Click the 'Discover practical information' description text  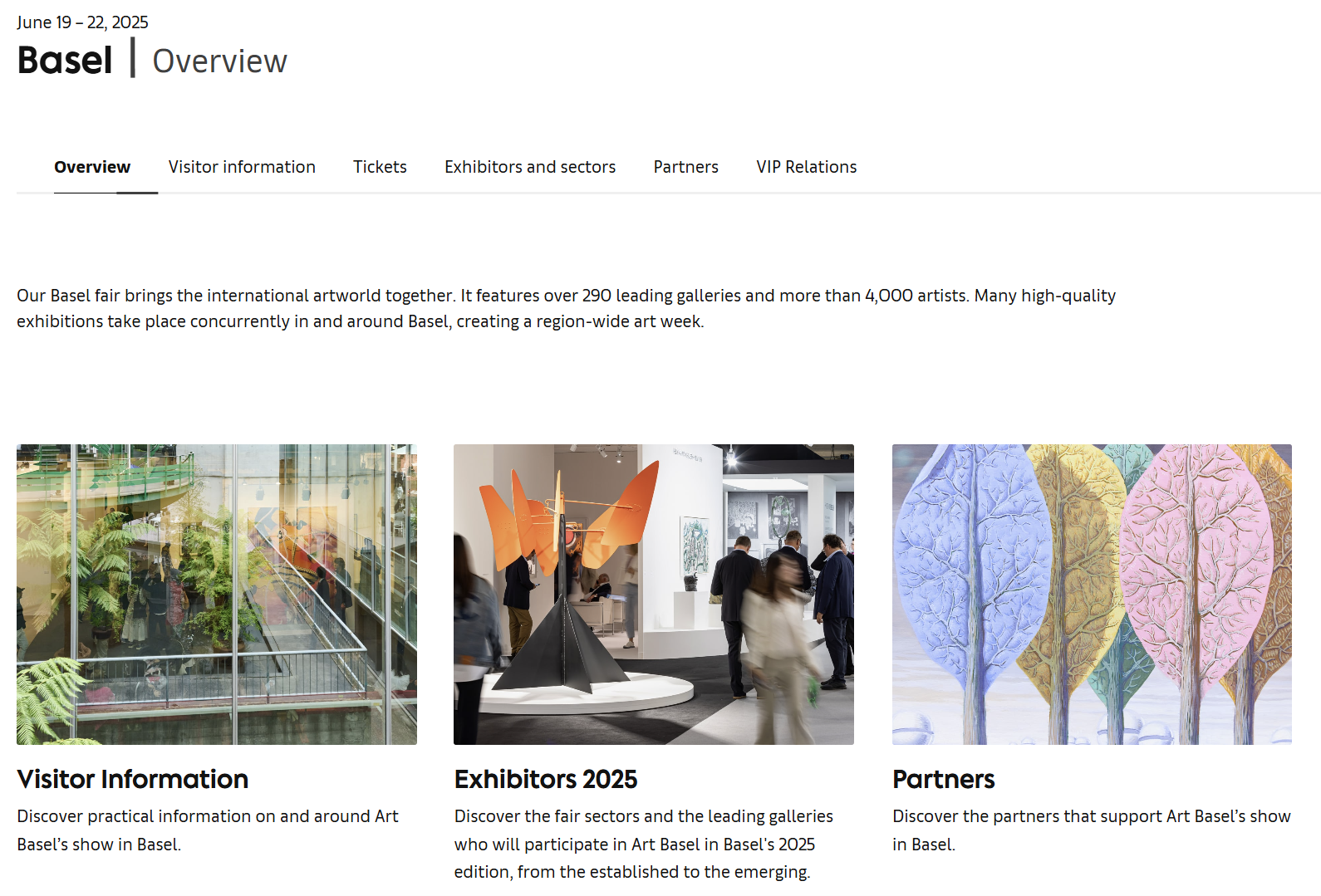click(208, 830)
